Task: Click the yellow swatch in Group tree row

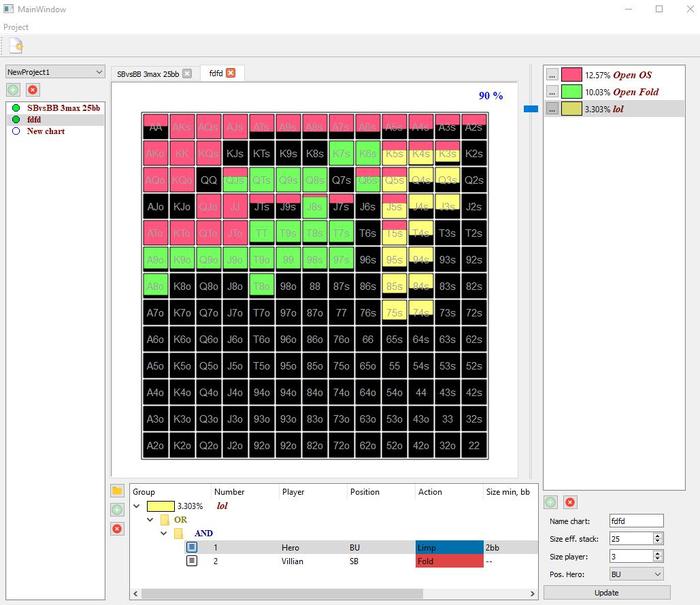Action: click(160, 506)
